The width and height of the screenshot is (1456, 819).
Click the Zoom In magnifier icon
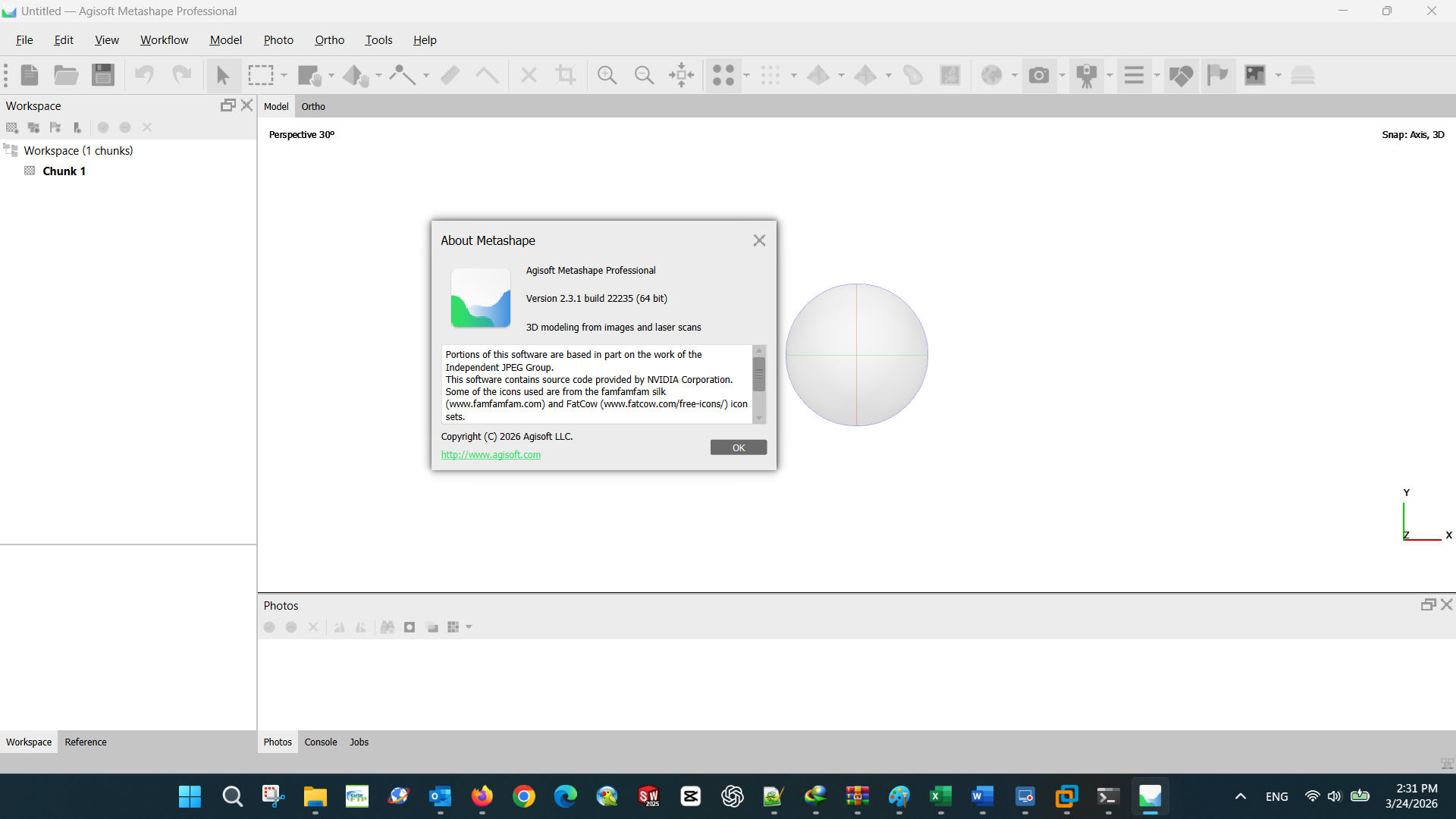pos(607,75)
